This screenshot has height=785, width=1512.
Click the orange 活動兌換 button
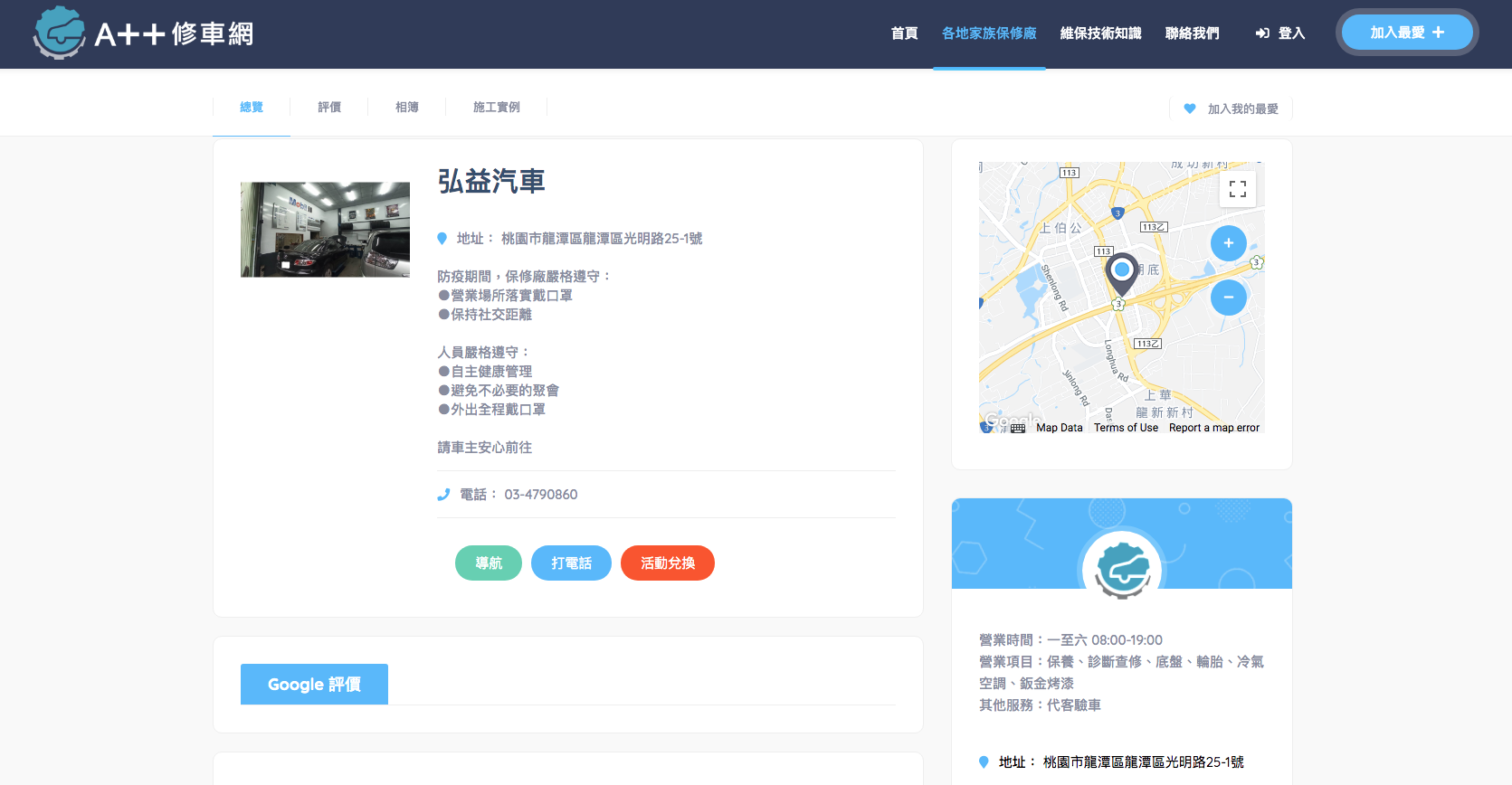pyautogui.click(x=668, y=563)
